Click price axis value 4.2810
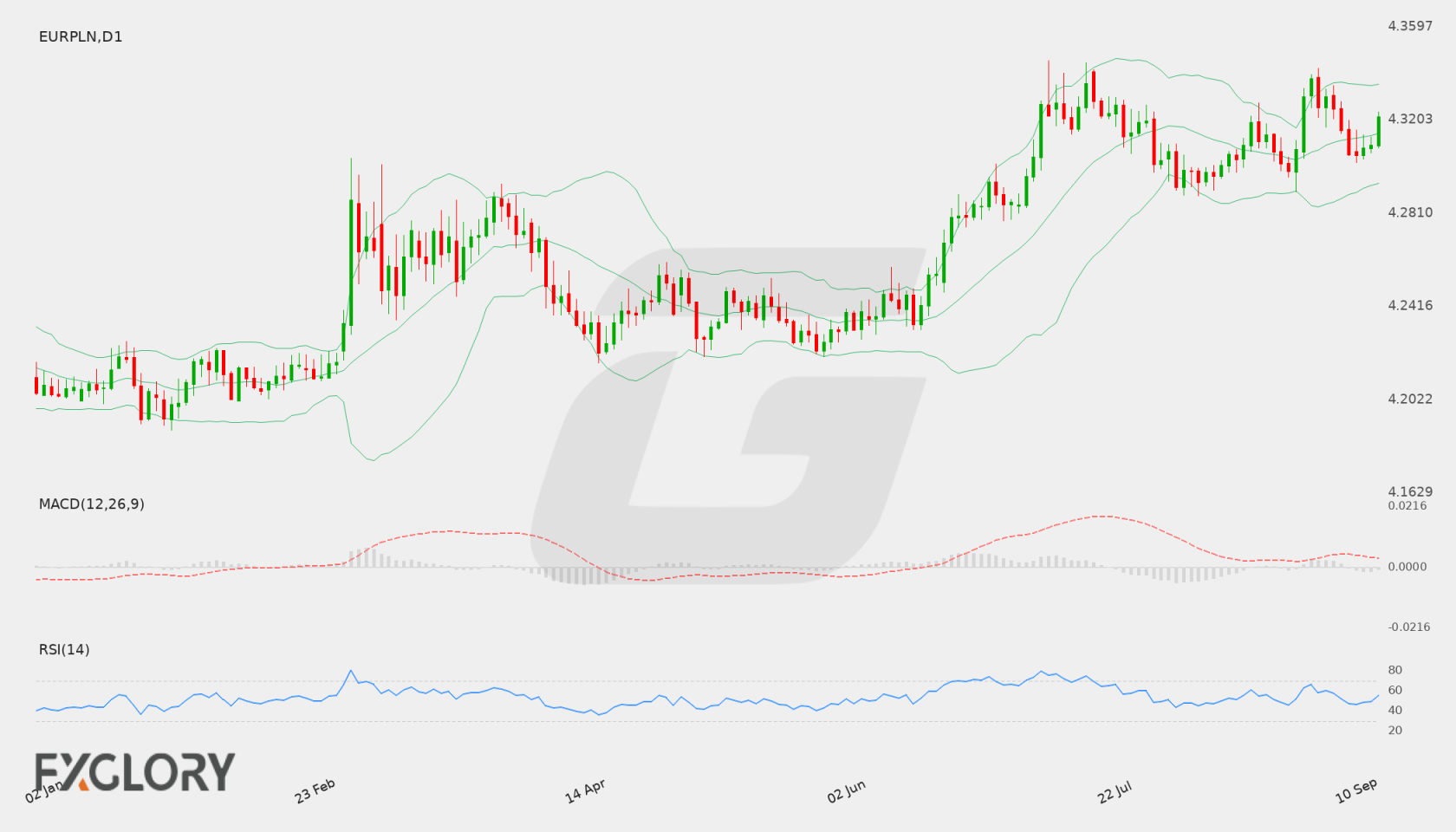Screen dimensions: 1456x832 (x=1410, y=212)
